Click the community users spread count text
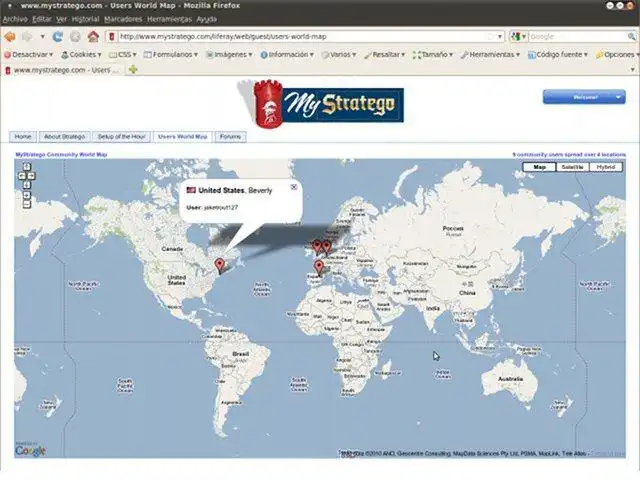640x480 pixels. (569, 155)
